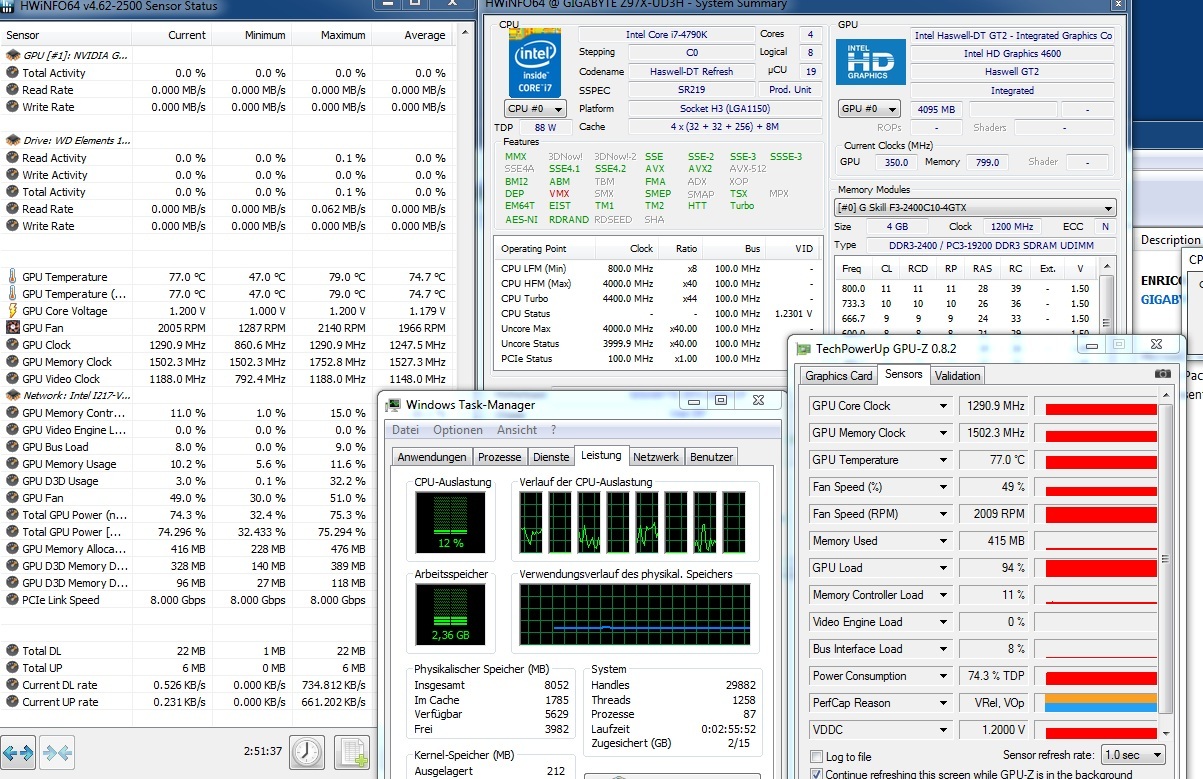
Task: Click the Prod. Unit button
Action: (790, 90)
